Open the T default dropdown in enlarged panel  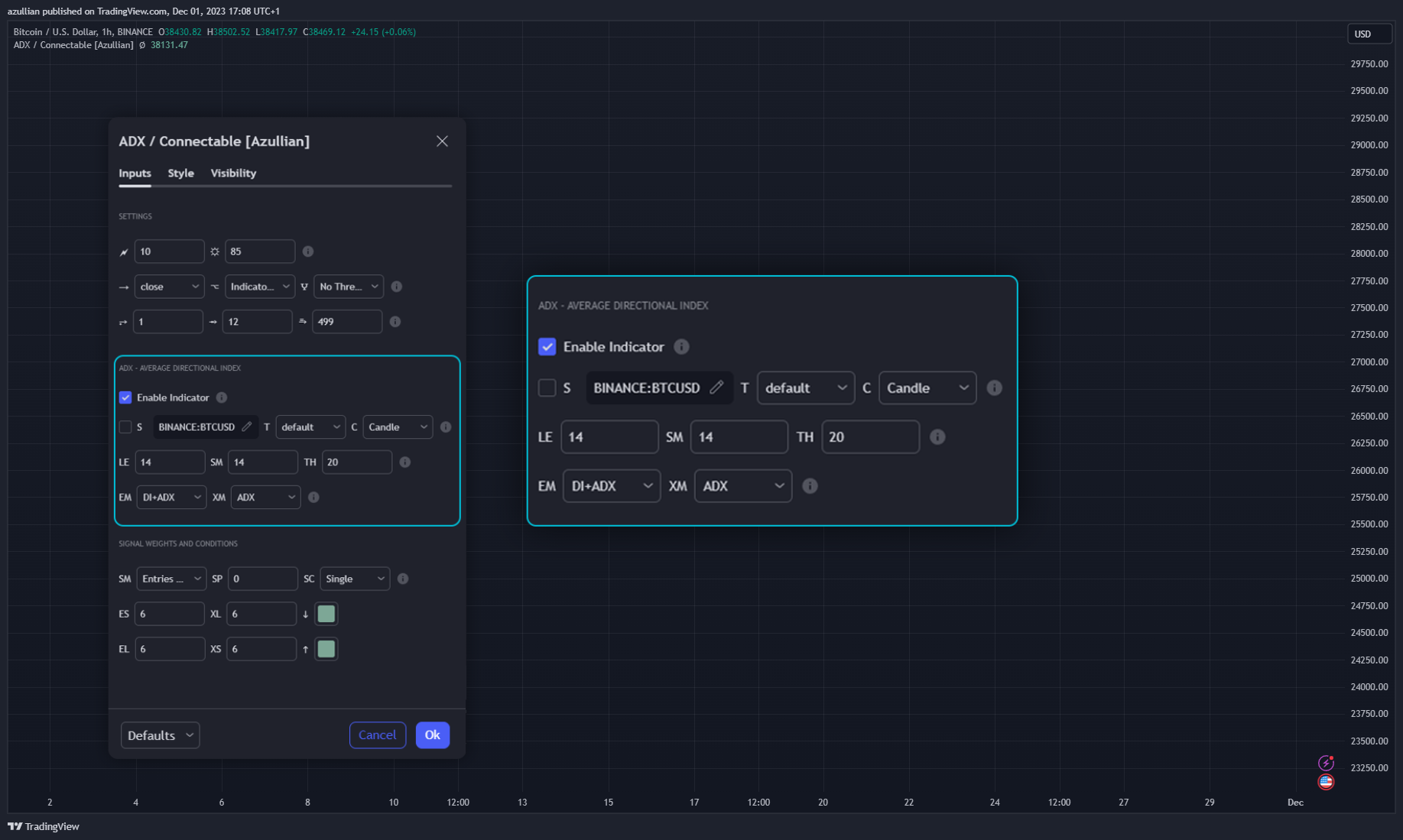806,388
